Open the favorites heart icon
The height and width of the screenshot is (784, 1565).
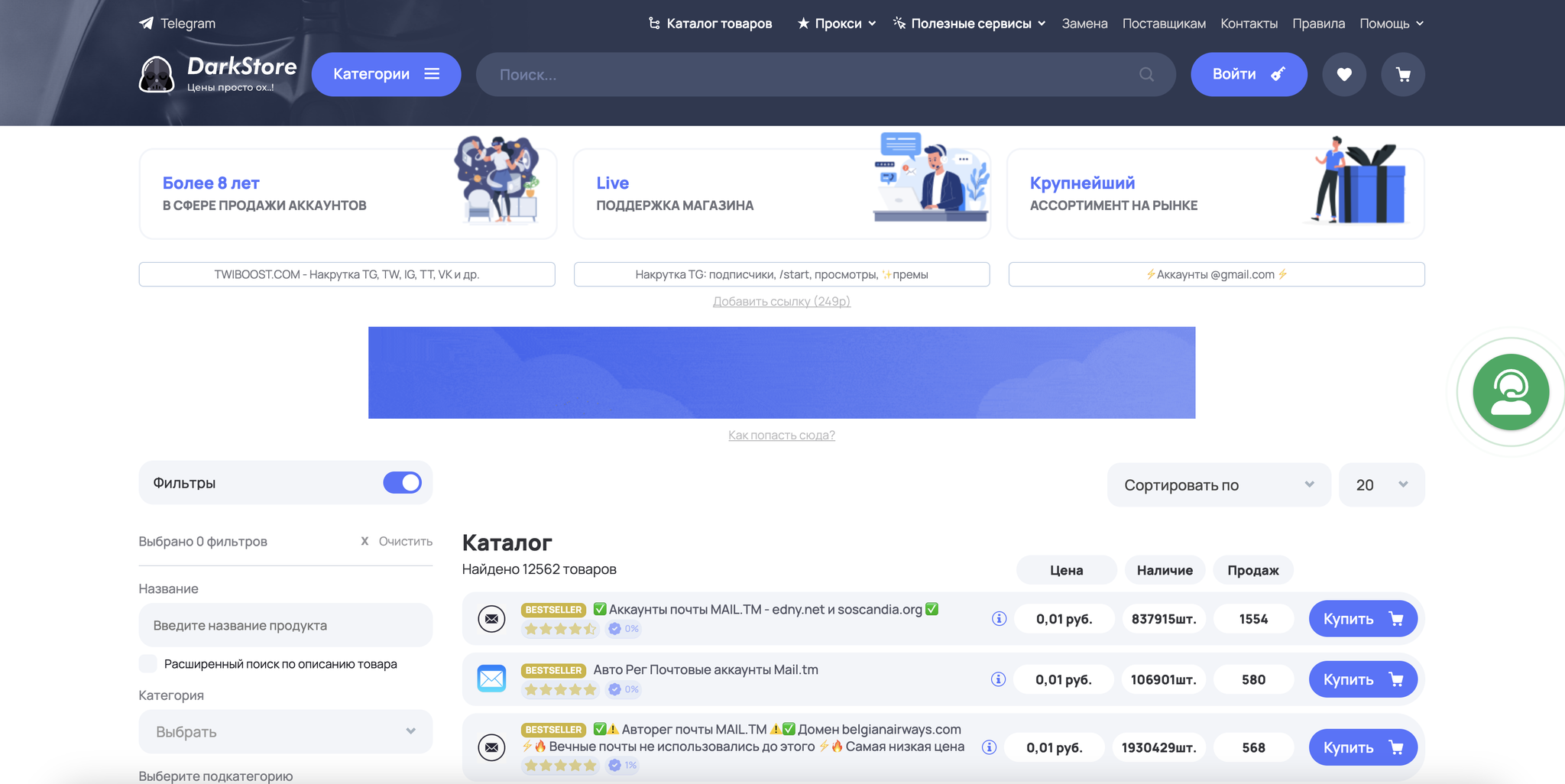pos(1344,74)
